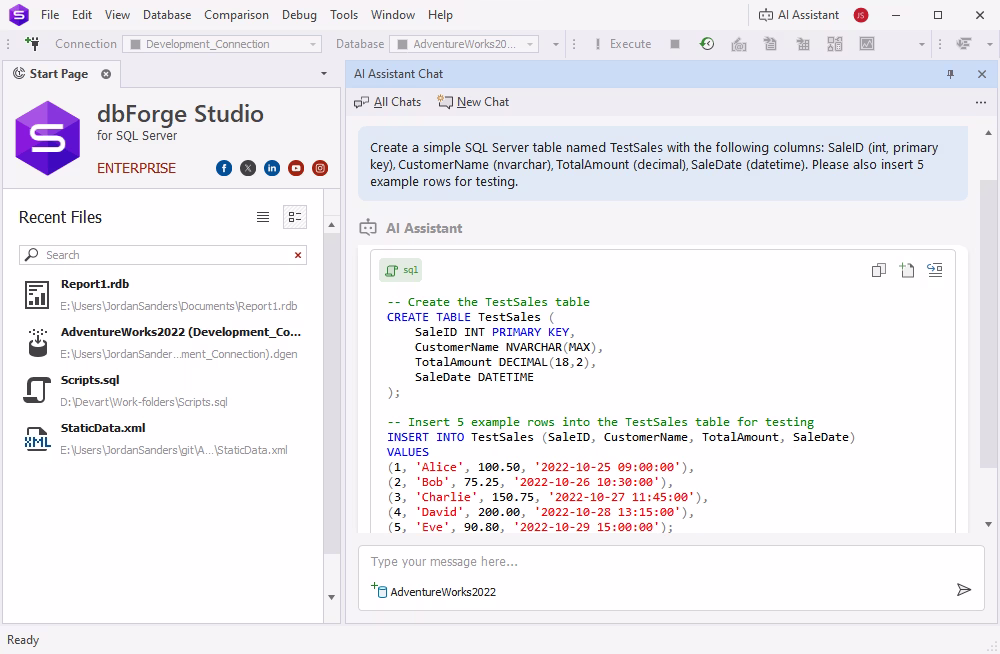The image size is (1000, 654).
Task: Click the AI Assistant button in title bar
Action: point(798,15)
